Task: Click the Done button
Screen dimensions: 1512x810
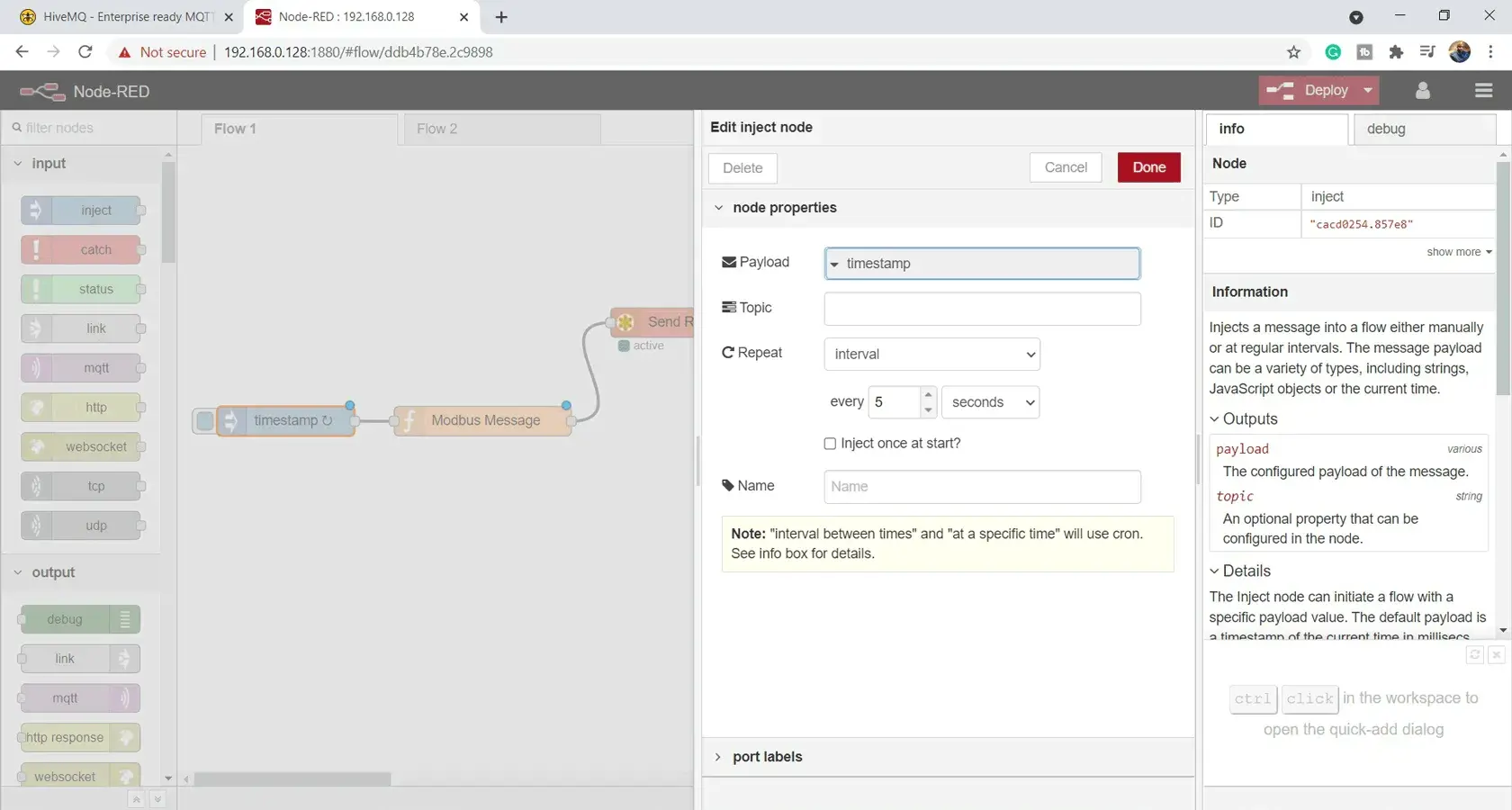Action: (x=1149, y=167)
